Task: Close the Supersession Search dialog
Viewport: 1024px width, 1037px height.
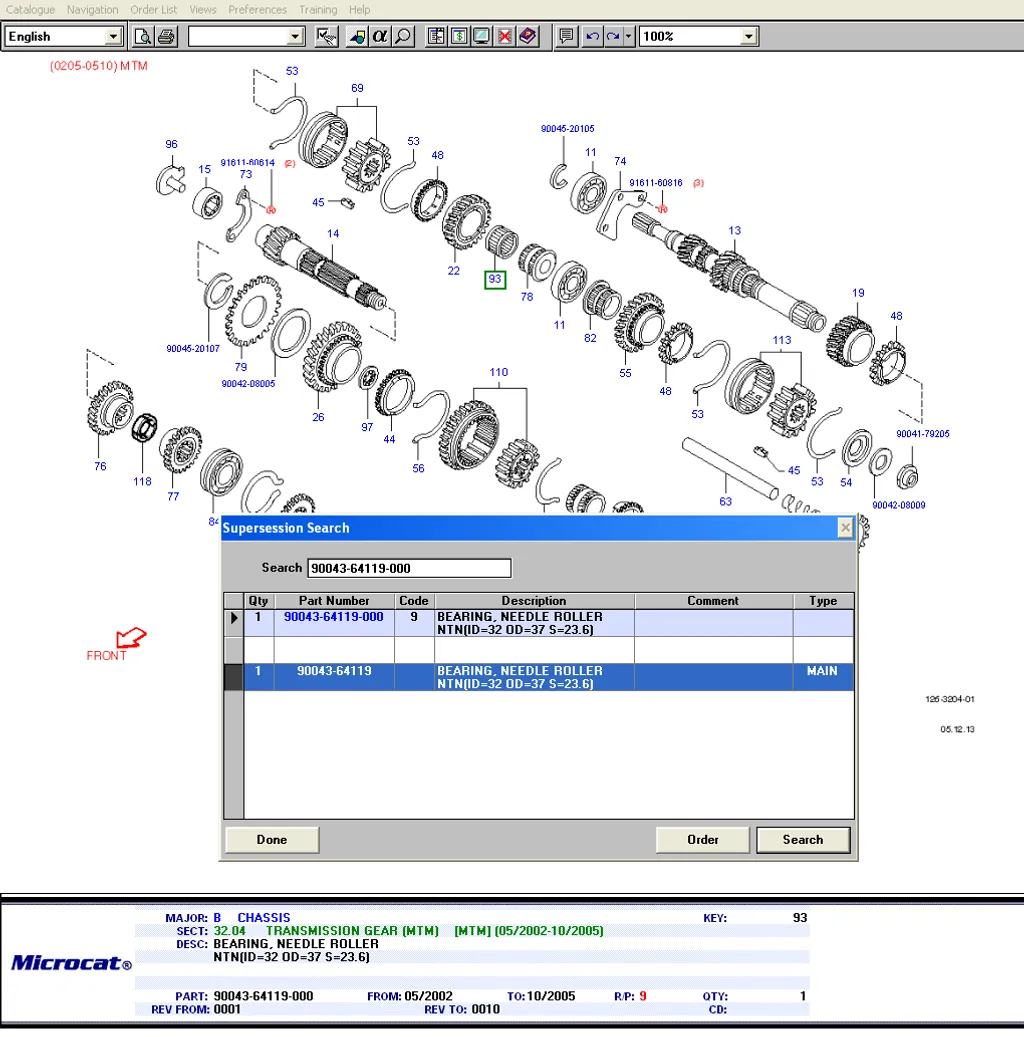Action: [845, 528]
